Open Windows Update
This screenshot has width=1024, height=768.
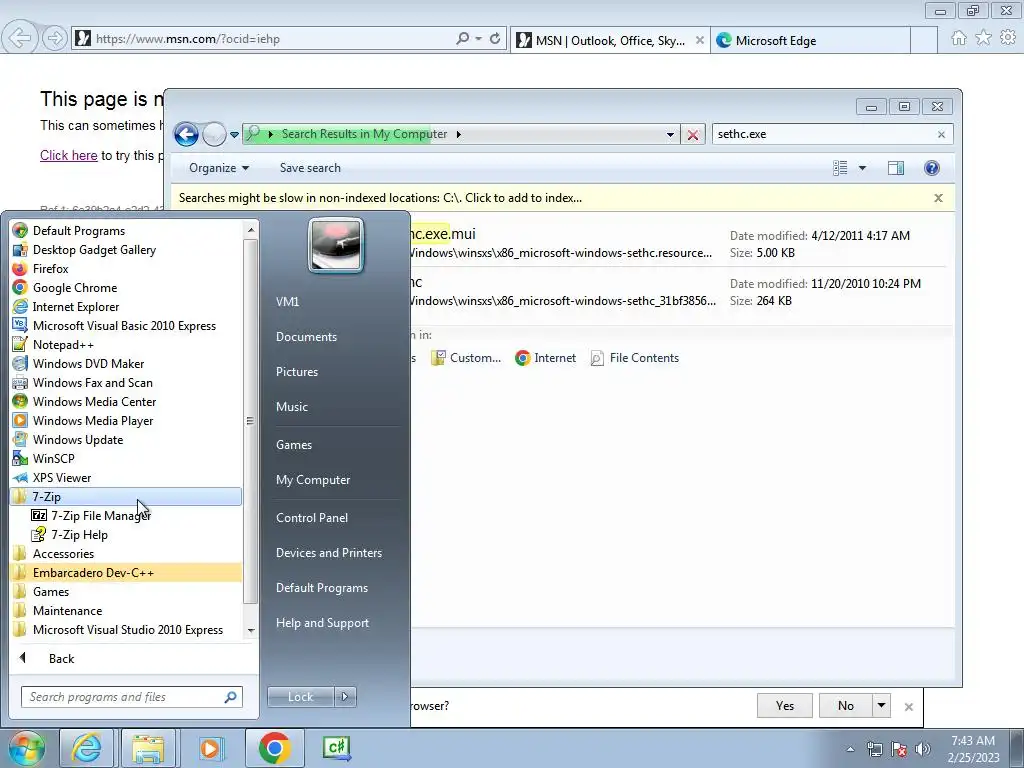tap(78, 439)
